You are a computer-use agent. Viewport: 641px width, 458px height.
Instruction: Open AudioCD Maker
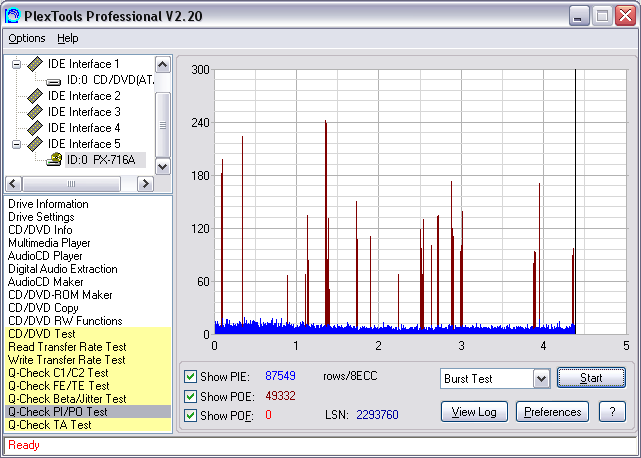[x=45, y=282]
